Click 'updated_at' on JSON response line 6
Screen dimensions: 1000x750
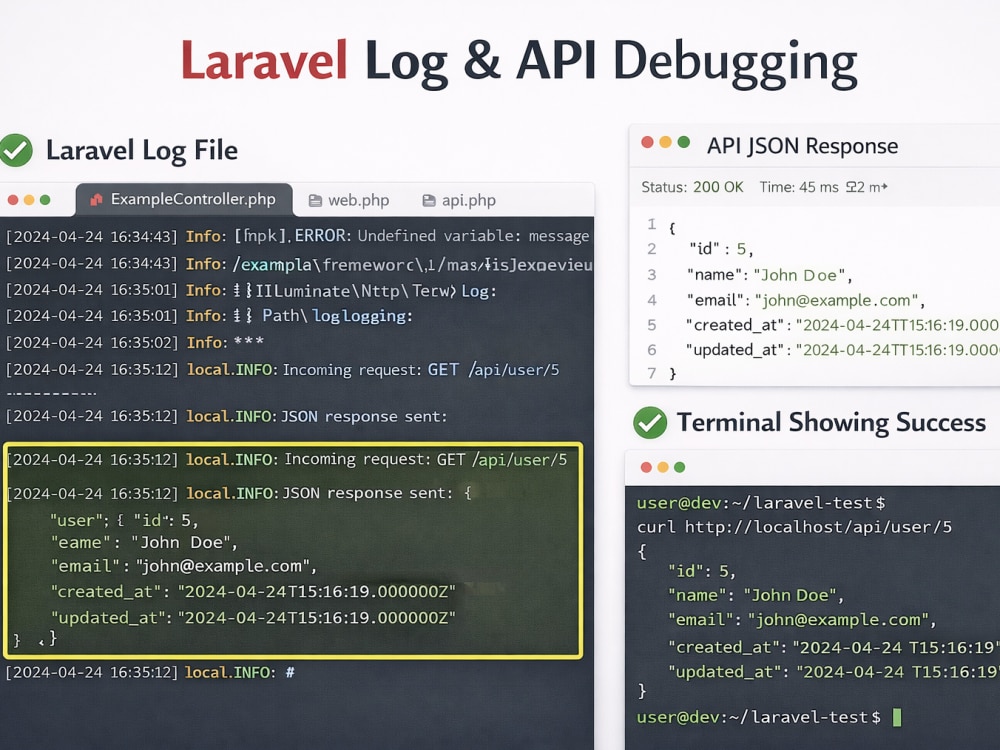coord(842,350)
